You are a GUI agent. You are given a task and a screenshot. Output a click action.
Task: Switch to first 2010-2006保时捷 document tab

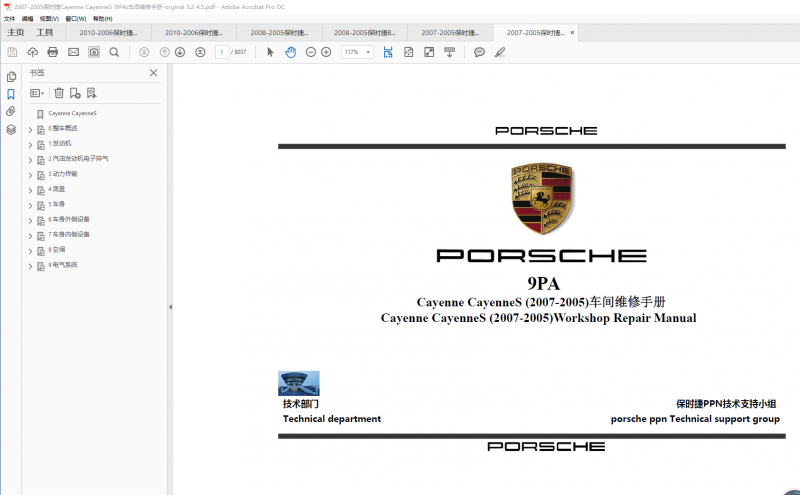click(108, 33)
